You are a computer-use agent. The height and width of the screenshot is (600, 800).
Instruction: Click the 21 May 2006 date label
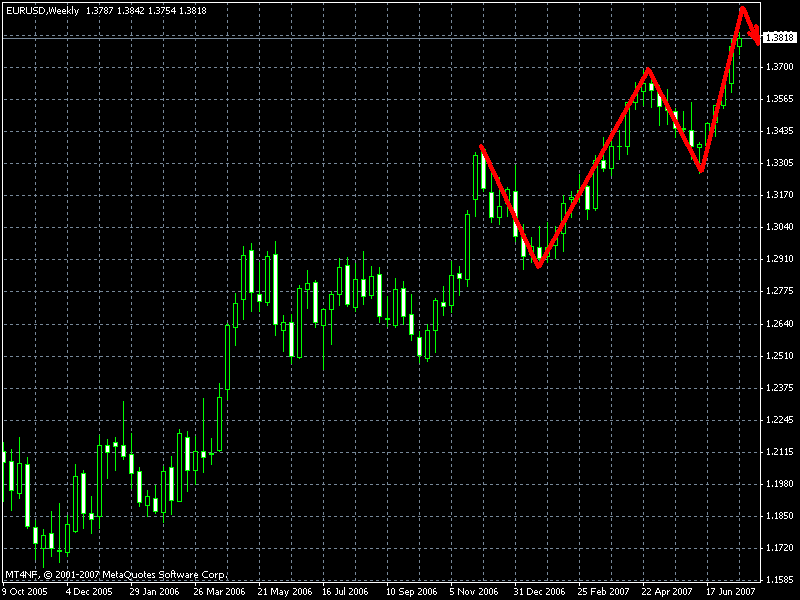point(285,592)
